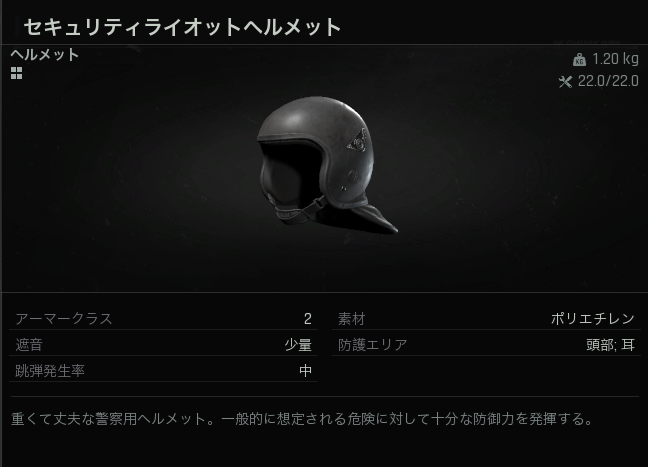The height and width of the screenshot is (467, 648).
Task: Click the 1.20 kg weight value
Action: [615, 59]
